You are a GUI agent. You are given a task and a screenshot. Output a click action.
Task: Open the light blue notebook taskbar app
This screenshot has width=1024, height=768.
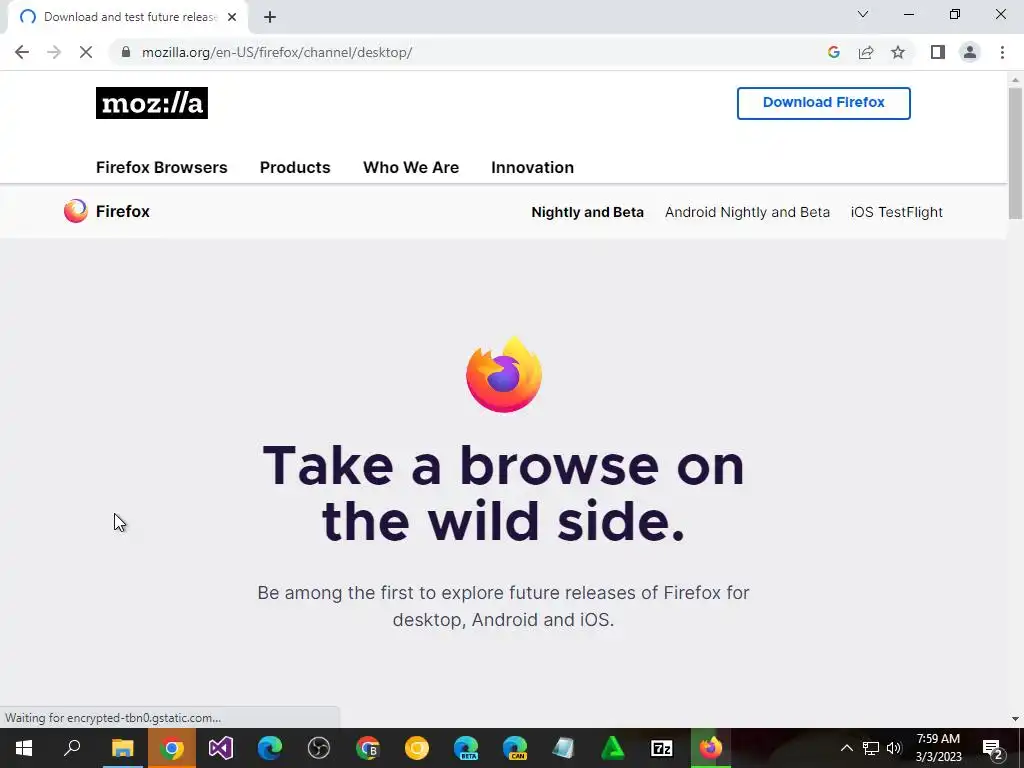[564, 748]
